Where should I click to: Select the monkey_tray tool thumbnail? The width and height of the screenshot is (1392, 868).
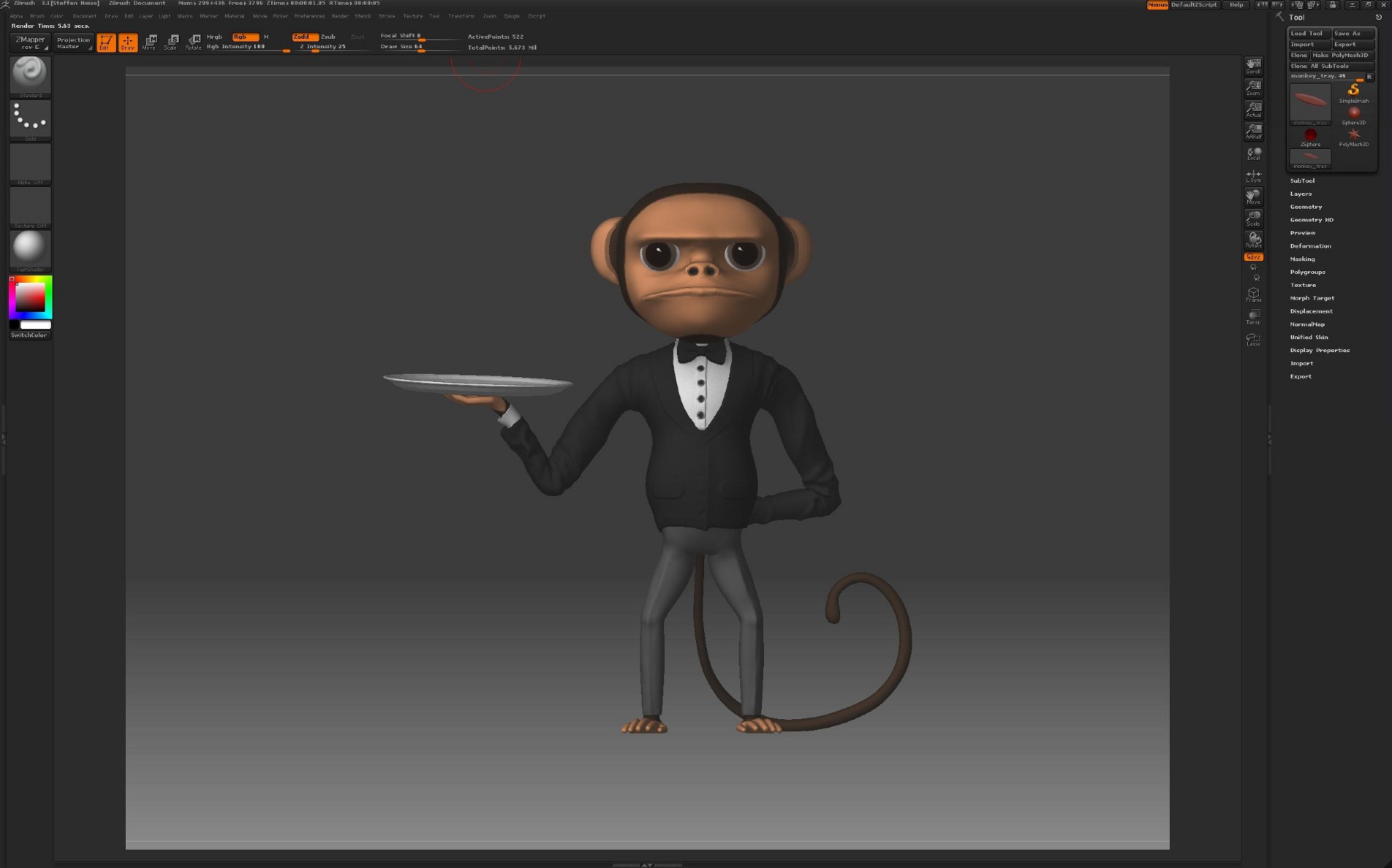click(x=1310, y=103)
